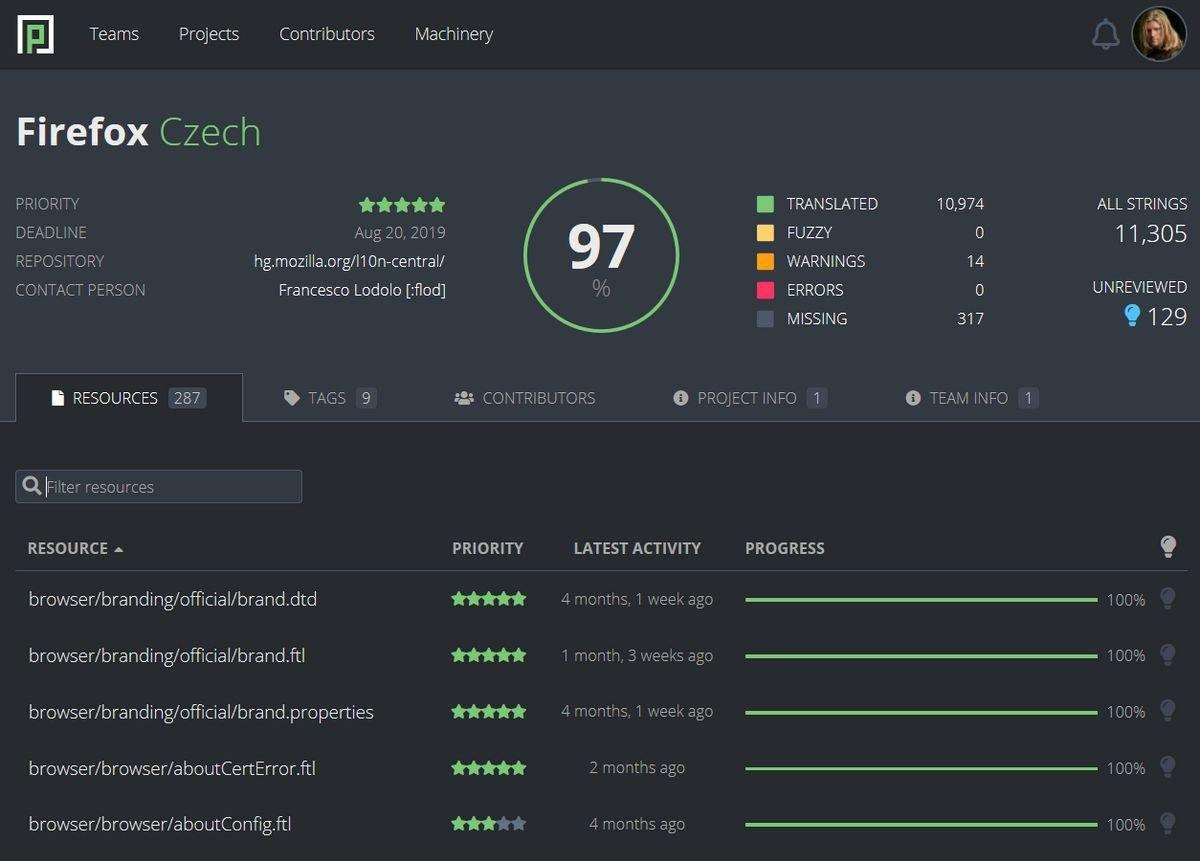This screenshot has width=1200, height=861.
Task: Switch to the Tags tab label
Action: pos(327,398)
